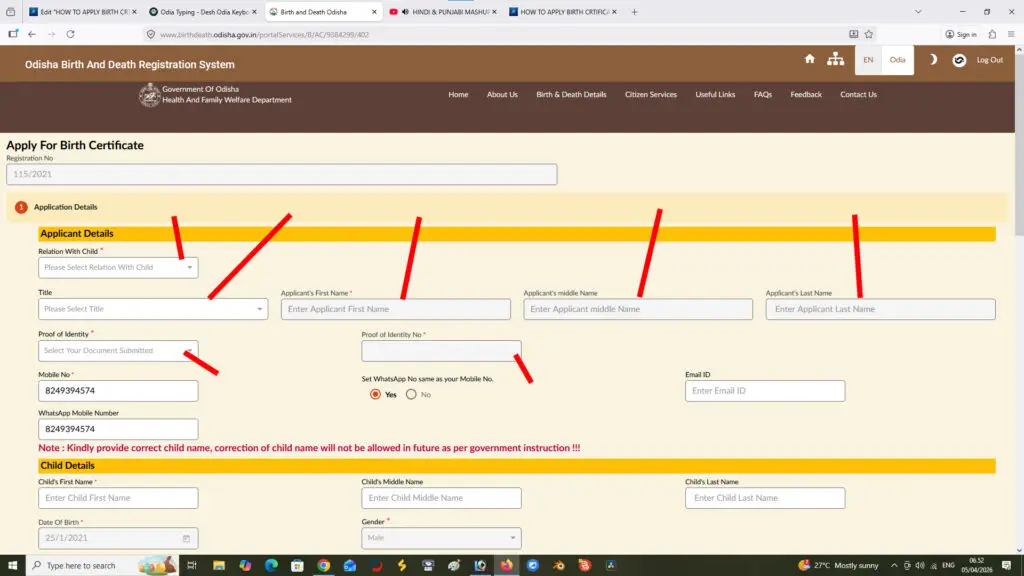The height and width of the screenshot is (576, 1024).
Task: Click the Log Out link
Action: click(989, 60)
